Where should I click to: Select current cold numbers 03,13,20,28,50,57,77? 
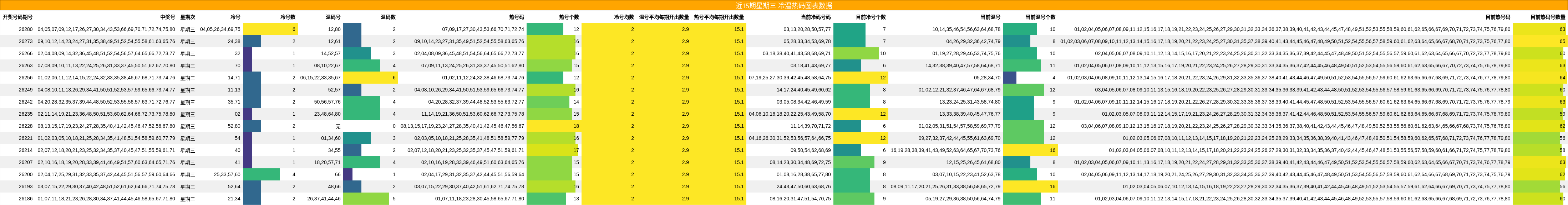(807, 29)
